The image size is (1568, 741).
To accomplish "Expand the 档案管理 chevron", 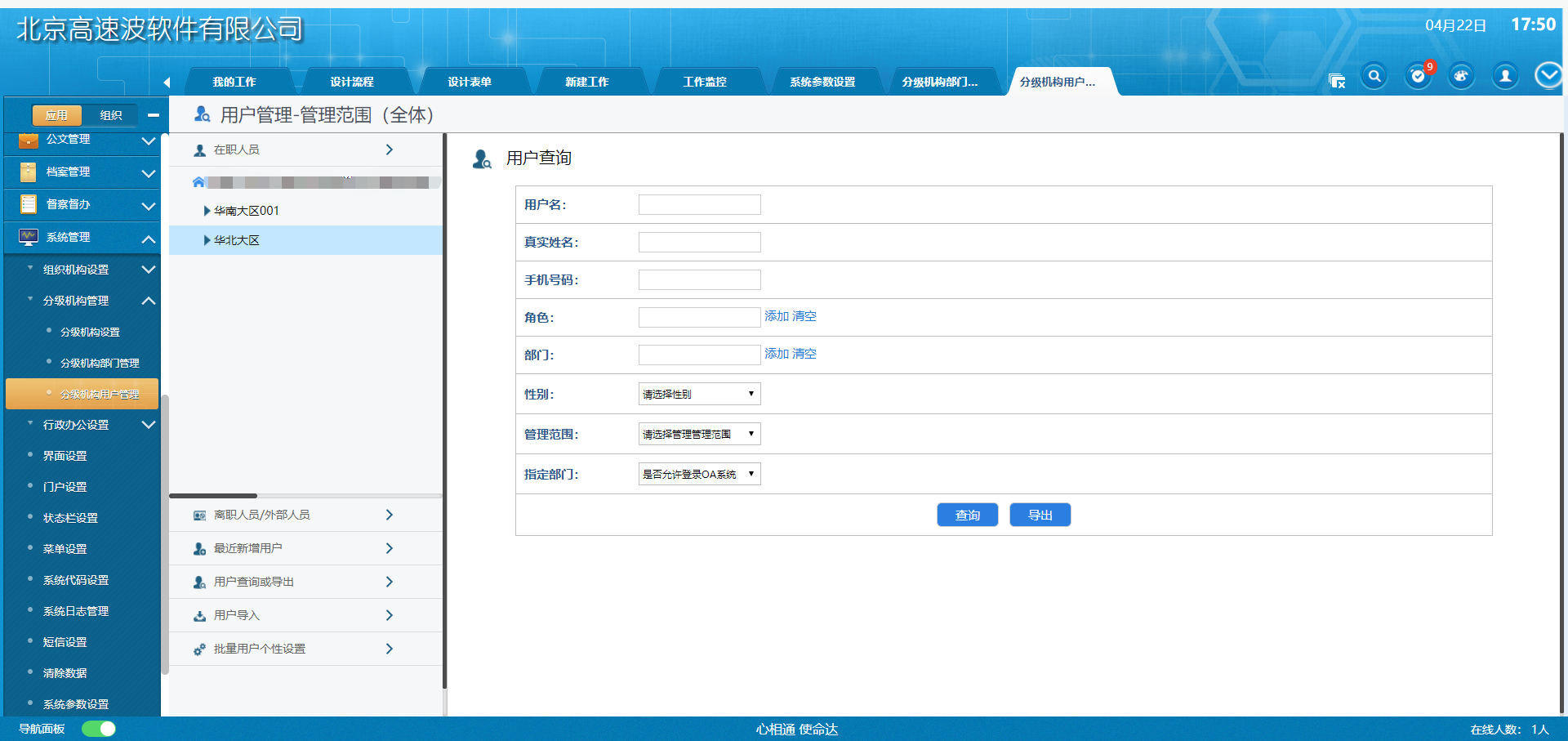I will (149, 173).
